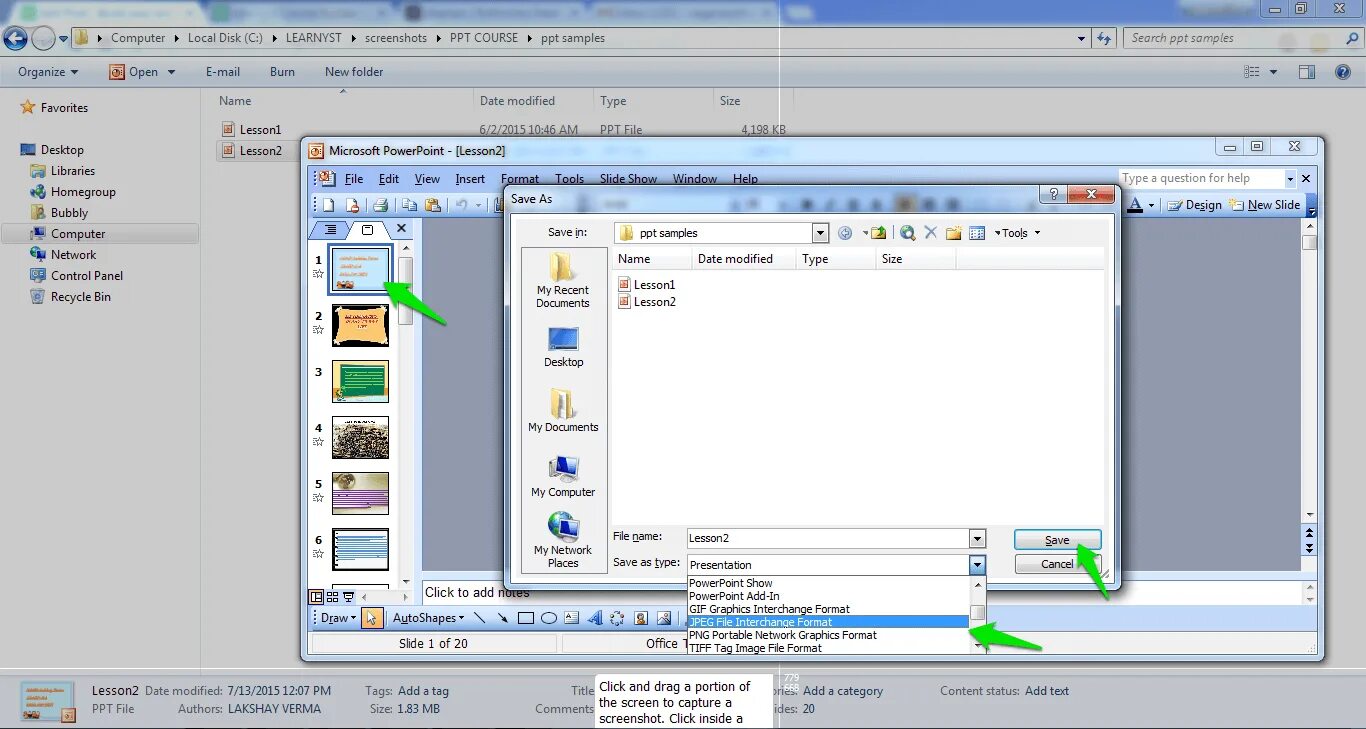Click the Copy icon in PowerPoint toolbar

(x=410, y=205)
